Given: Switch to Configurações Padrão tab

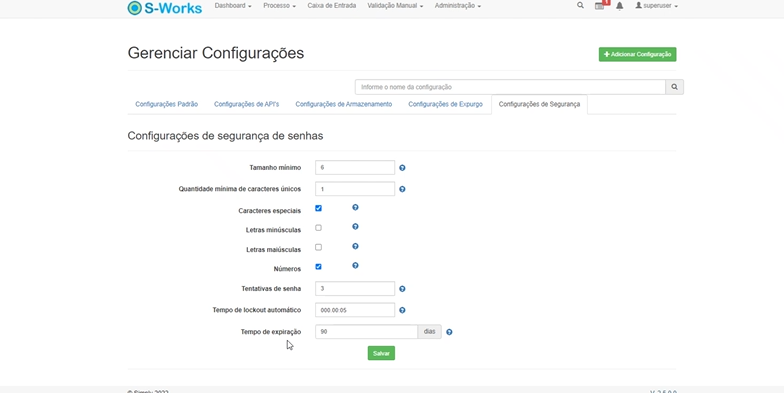Looking at the screenshot, I should [166, 104].
